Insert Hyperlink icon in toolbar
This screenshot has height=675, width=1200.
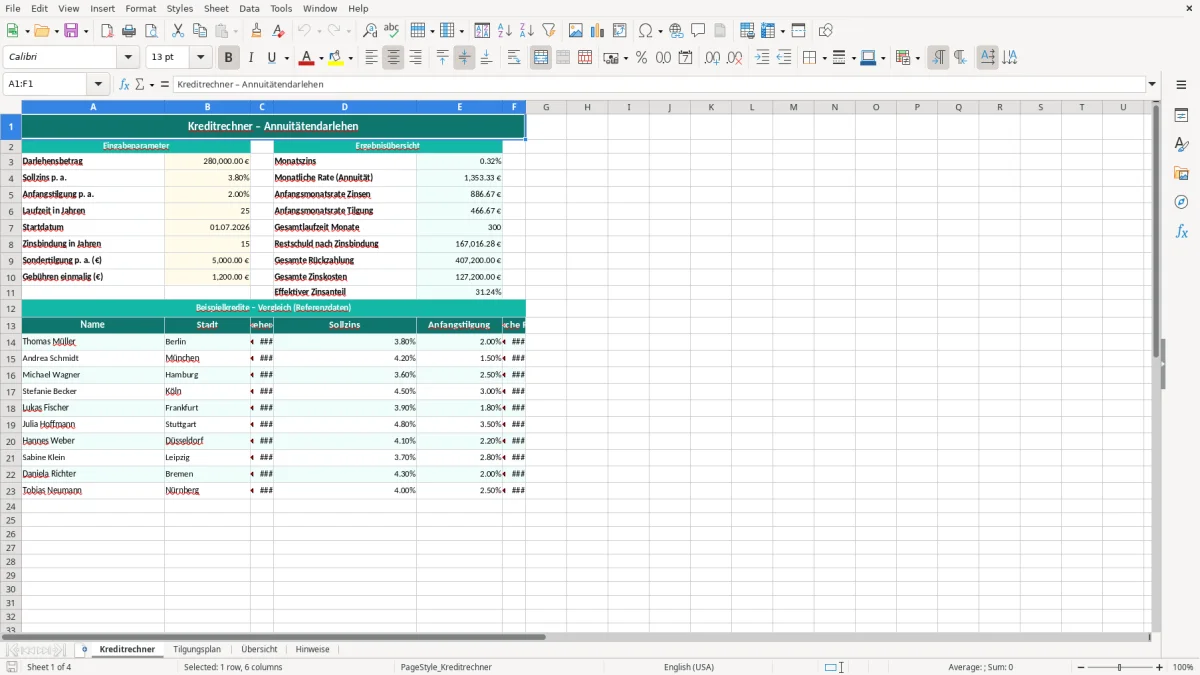pos(676,31)
